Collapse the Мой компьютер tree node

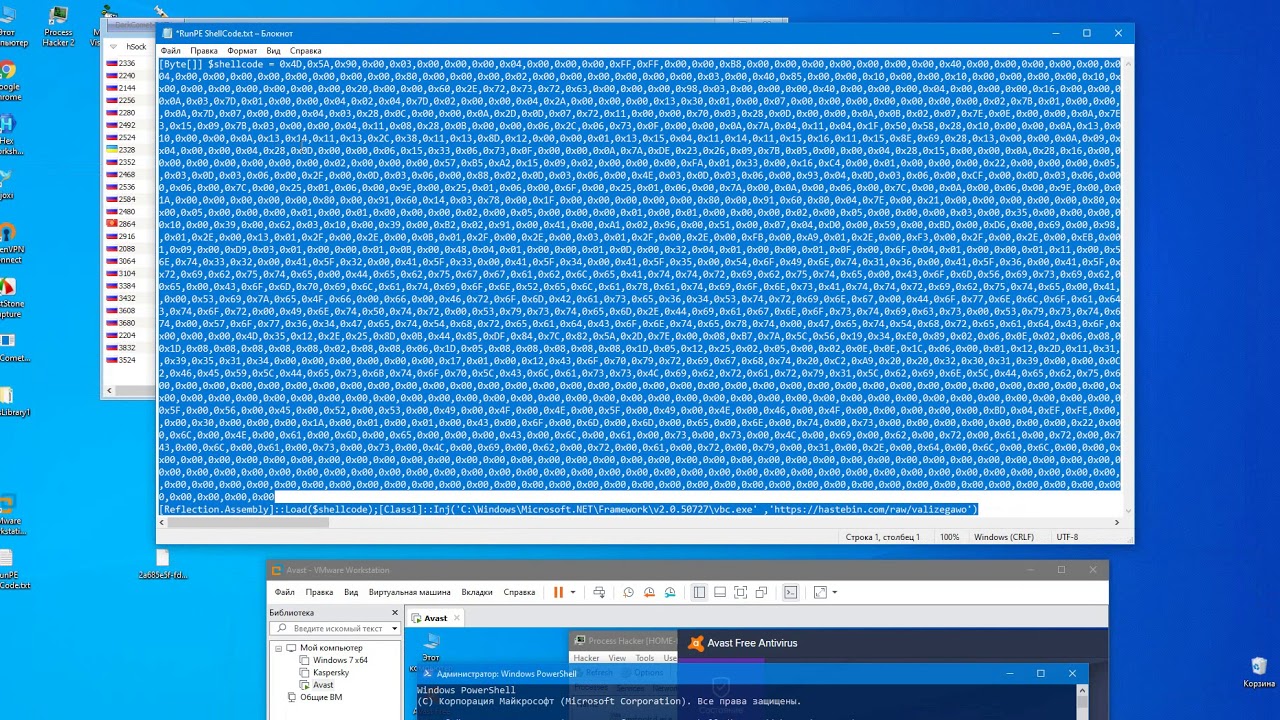(279, 648)
